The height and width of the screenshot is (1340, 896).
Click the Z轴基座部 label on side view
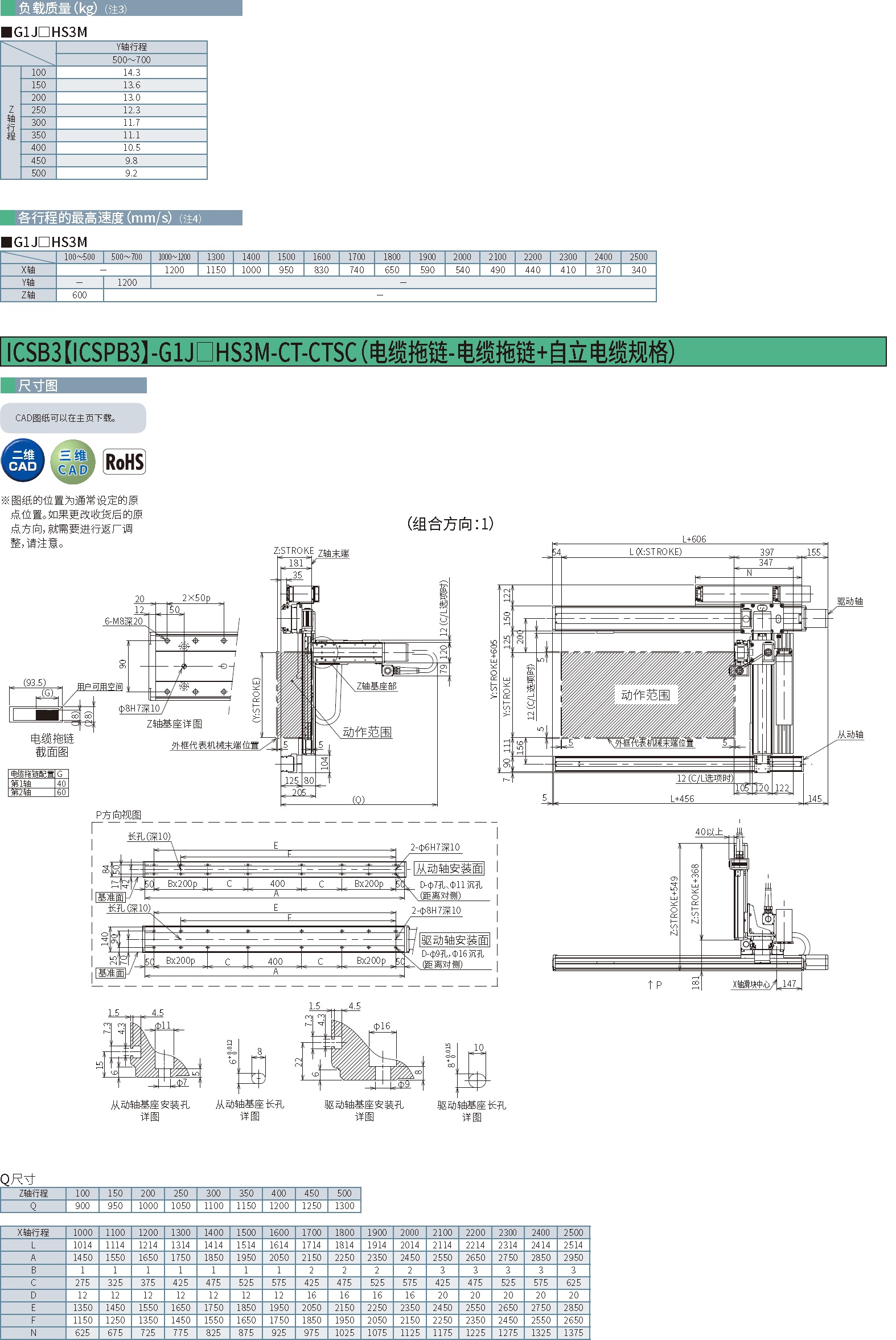[377, 686]
